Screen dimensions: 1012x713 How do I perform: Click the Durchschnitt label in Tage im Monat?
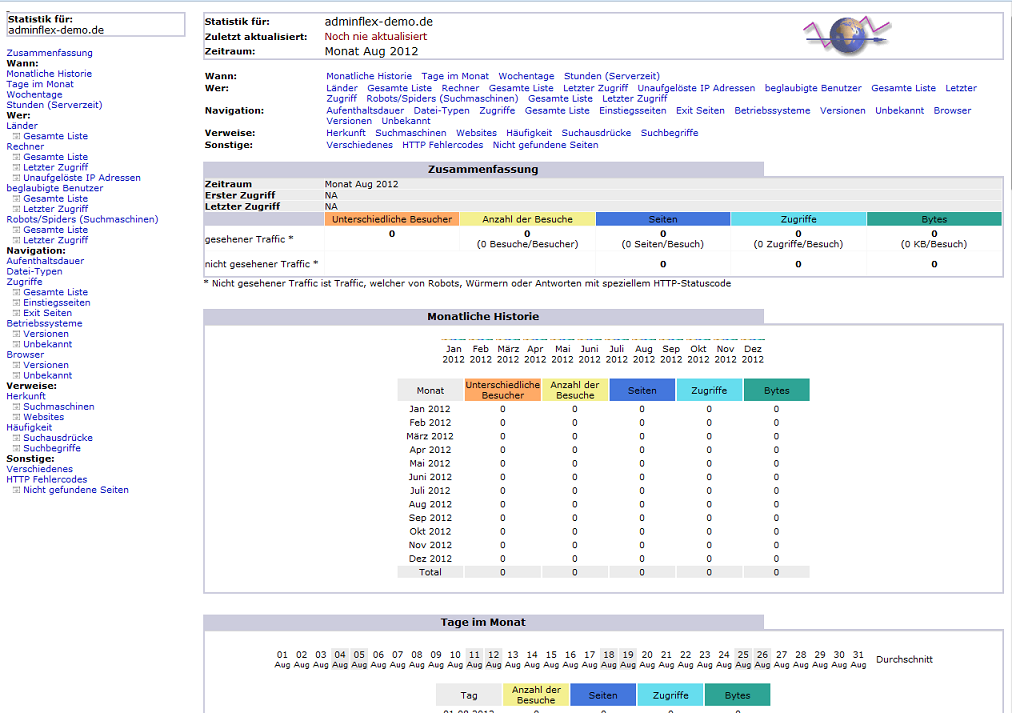pyautogui.click(x=904, y=659)
